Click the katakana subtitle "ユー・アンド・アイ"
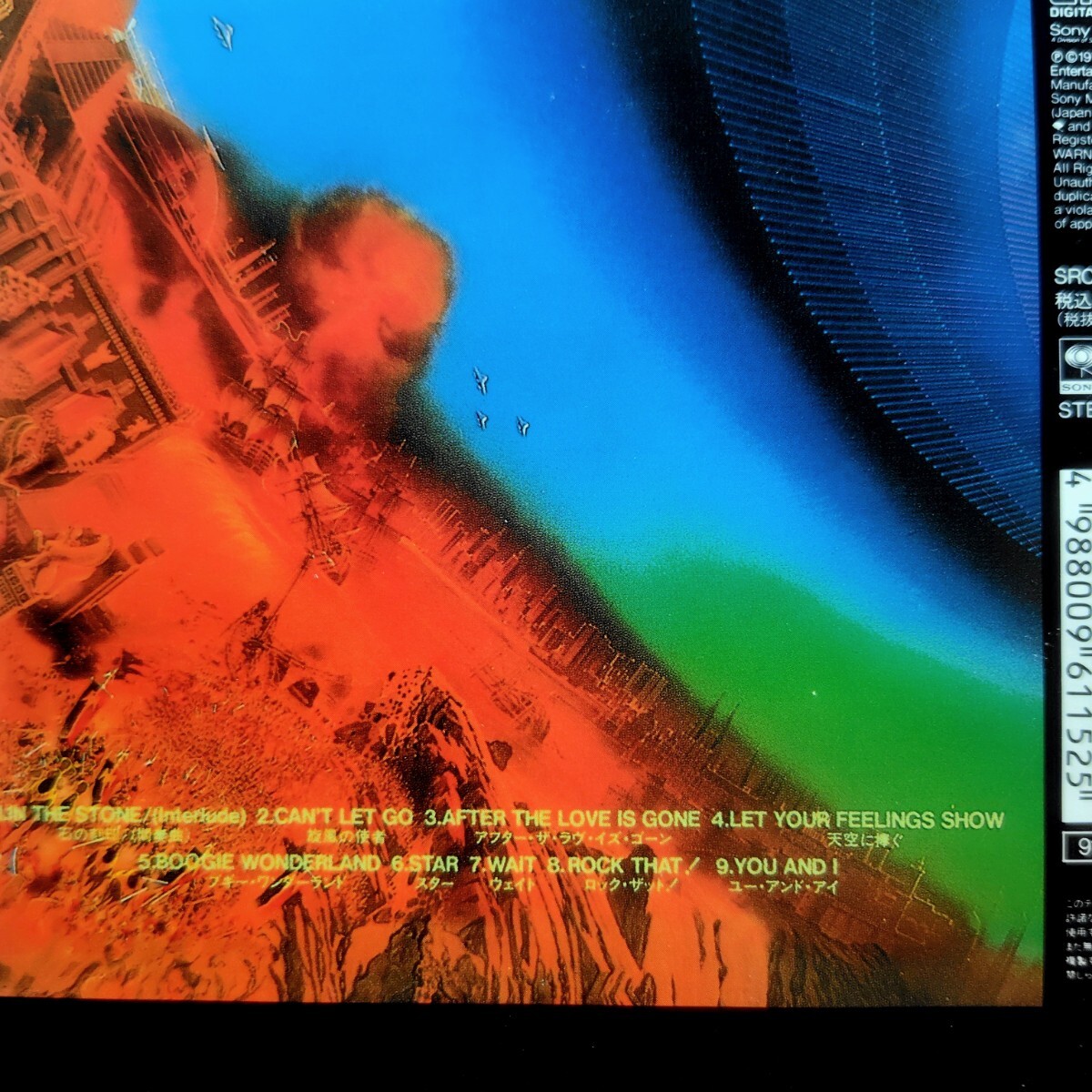Screen dimensions: 1092x1092 point(784,886)
